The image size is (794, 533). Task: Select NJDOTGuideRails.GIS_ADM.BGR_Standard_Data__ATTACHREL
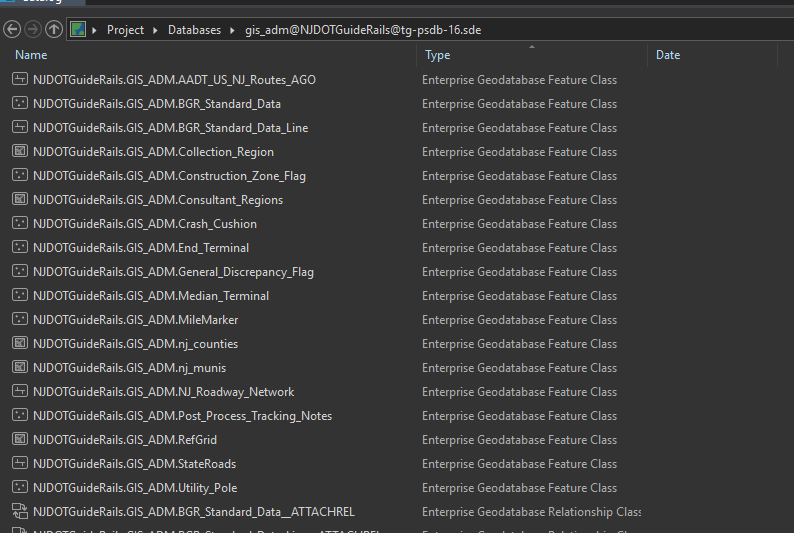[193, 512]
